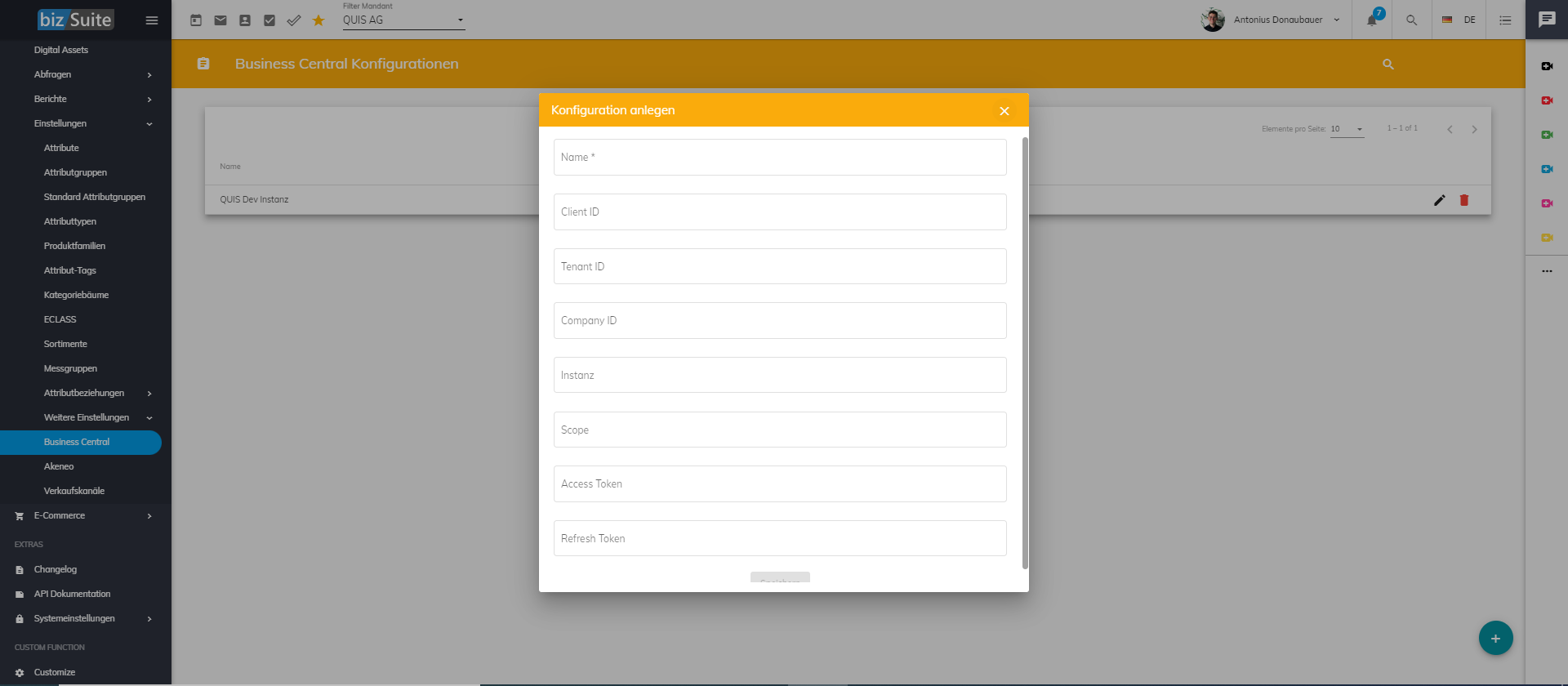Click the global search magnifier in the top bar
Viewport: 1568px width, 686px height.
click(x=1411, y=20)
